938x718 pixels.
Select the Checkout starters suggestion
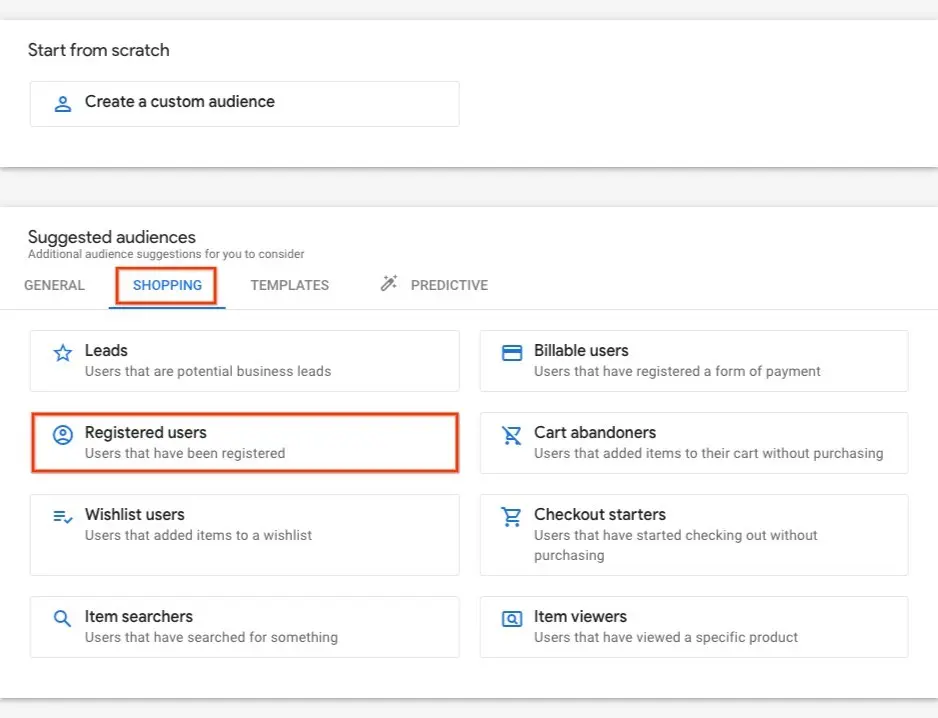(x=694, y=534)
